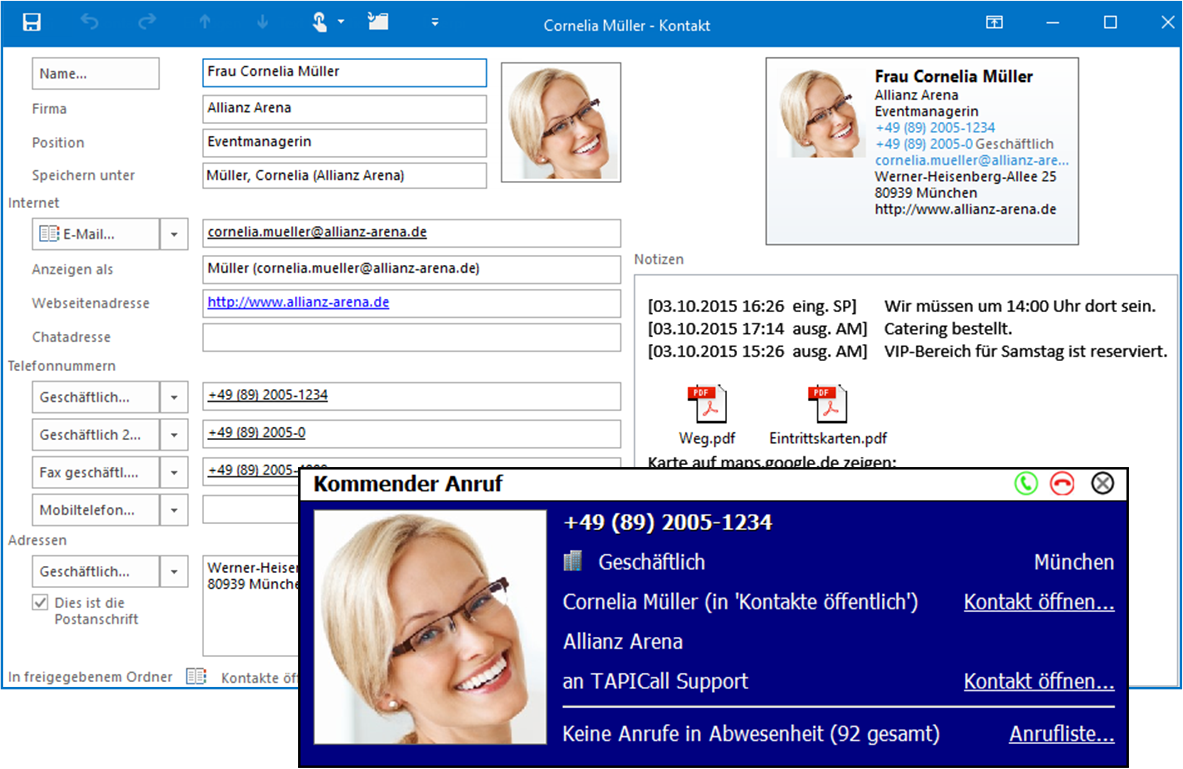Viewport: 1183px width, 769px height.
Task: Dismiss the Kommender Anruf popup with X icon
Action: pos(1102,483)
